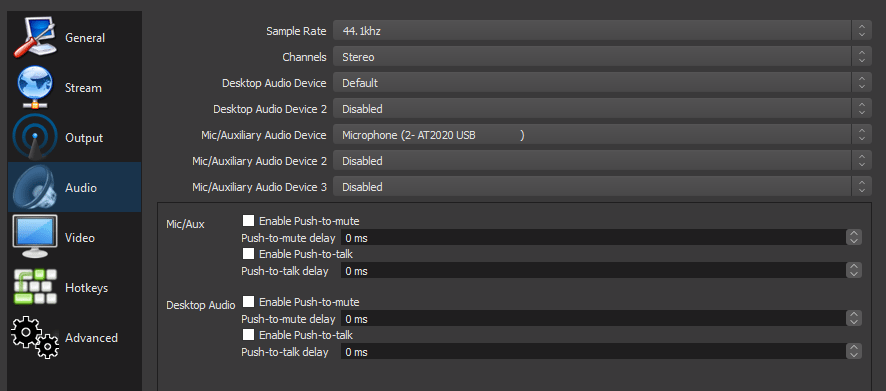
Task: Open the Desktop Audio Device 2 dropdown
Action: coord(602,108)
